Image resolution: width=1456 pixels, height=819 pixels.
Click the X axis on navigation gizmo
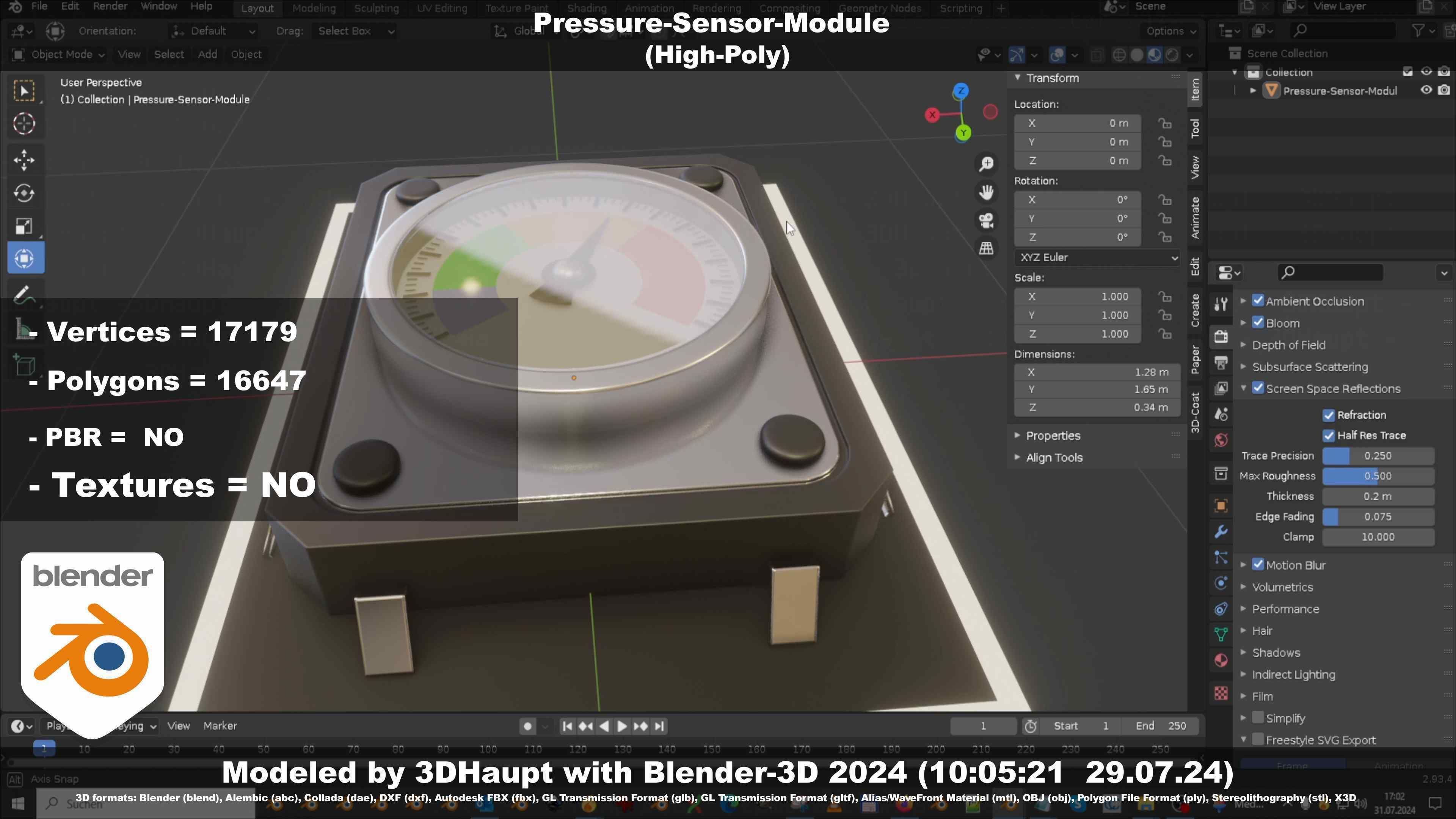[x=933, y=115]
